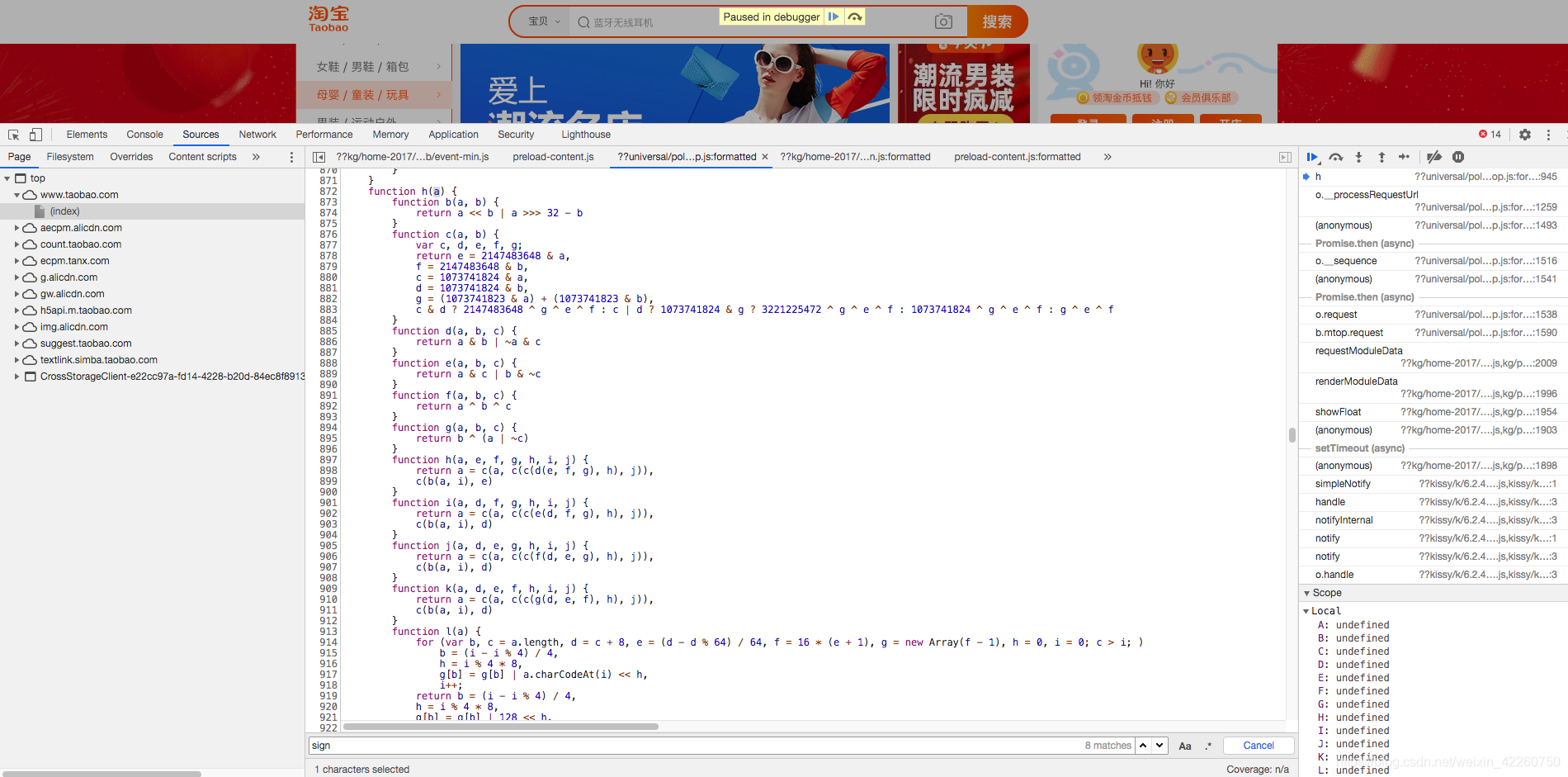This screenshot has height=777, width=1568.
Task: Collapse the Local scope variables
Action: [1306, 611]
